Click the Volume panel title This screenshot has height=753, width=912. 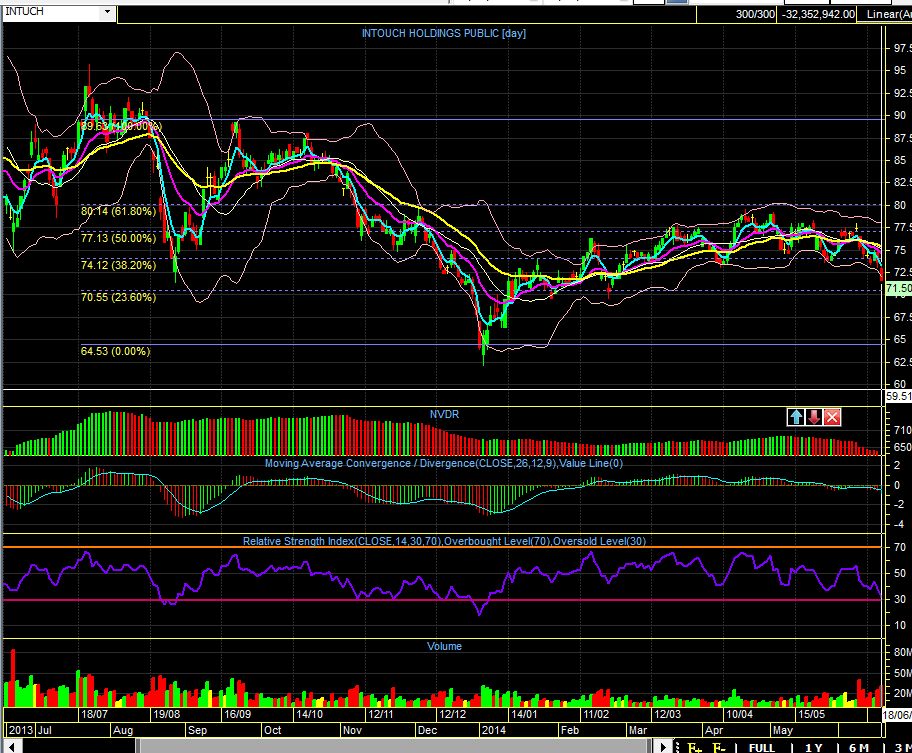pos(444,646)
